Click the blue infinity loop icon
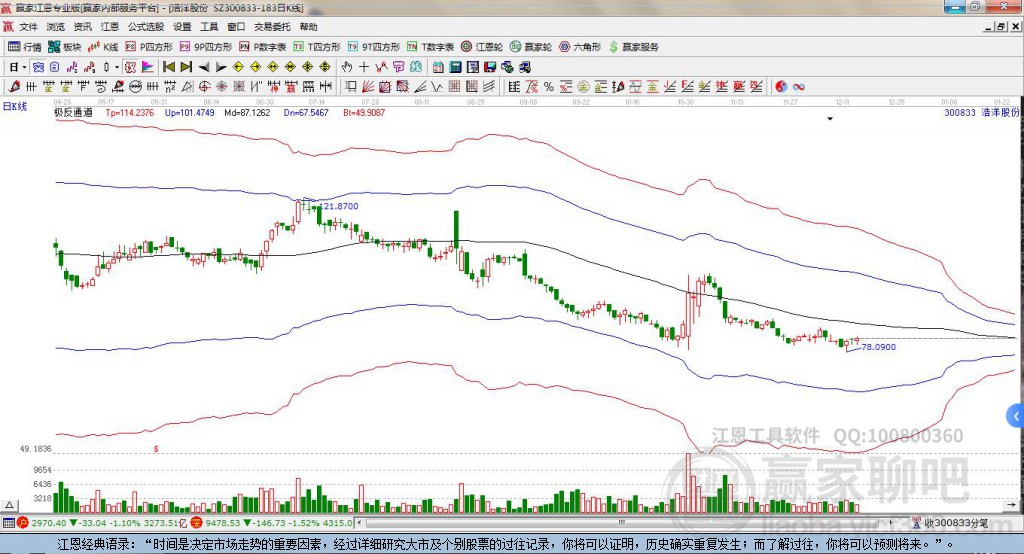1024x554 pixels. pos(798,86)
